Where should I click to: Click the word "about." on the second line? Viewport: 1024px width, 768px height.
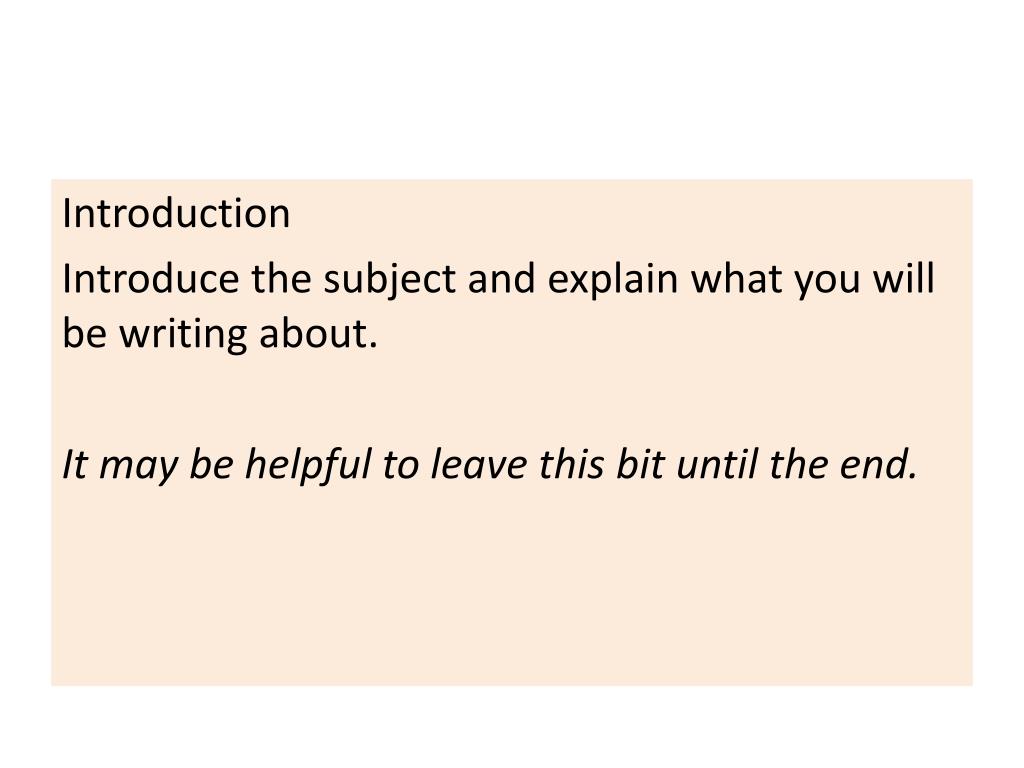tap(319, 333)
